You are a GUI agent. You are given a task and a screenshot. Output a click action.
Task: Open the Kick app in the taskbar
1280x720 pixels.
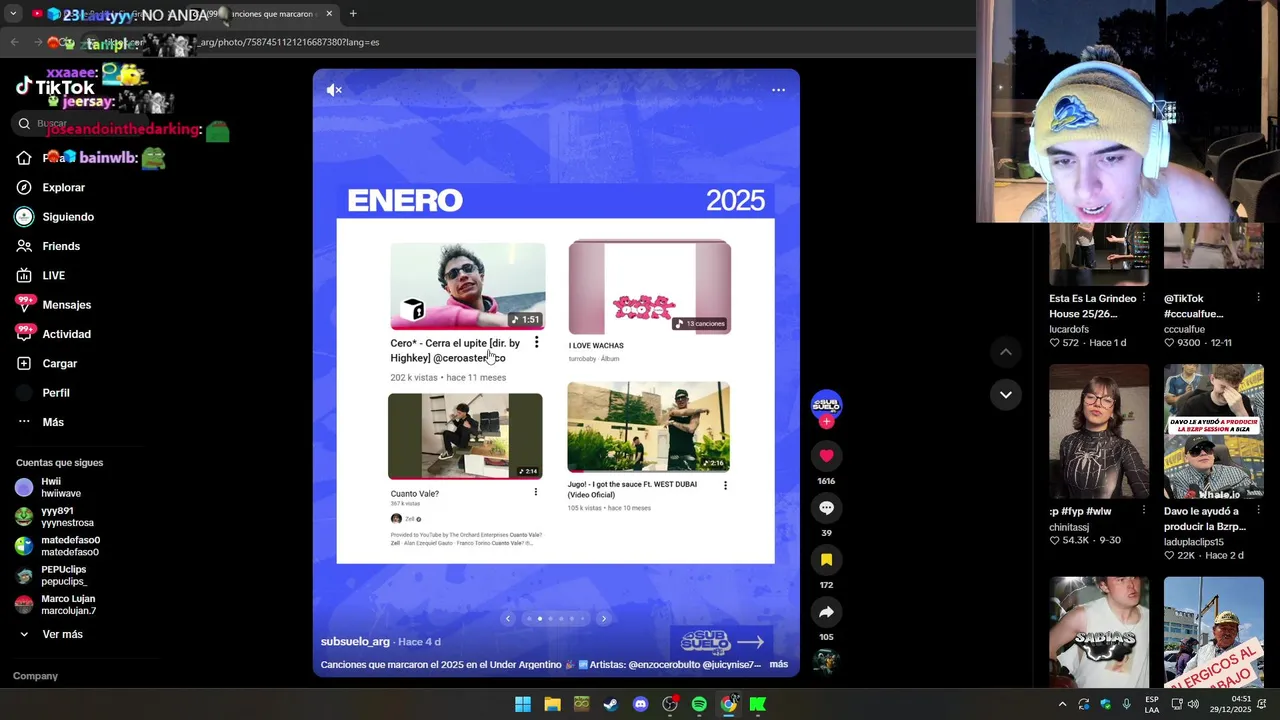pyautogui.click(x=758, y=704)
